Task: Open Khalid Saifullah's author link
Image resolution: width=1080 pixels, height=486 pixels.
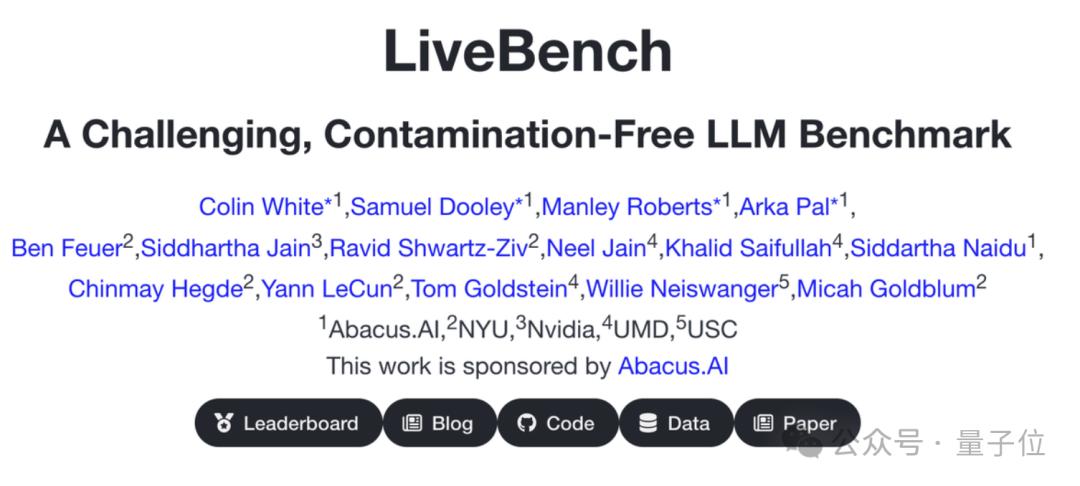Action: 749,248
